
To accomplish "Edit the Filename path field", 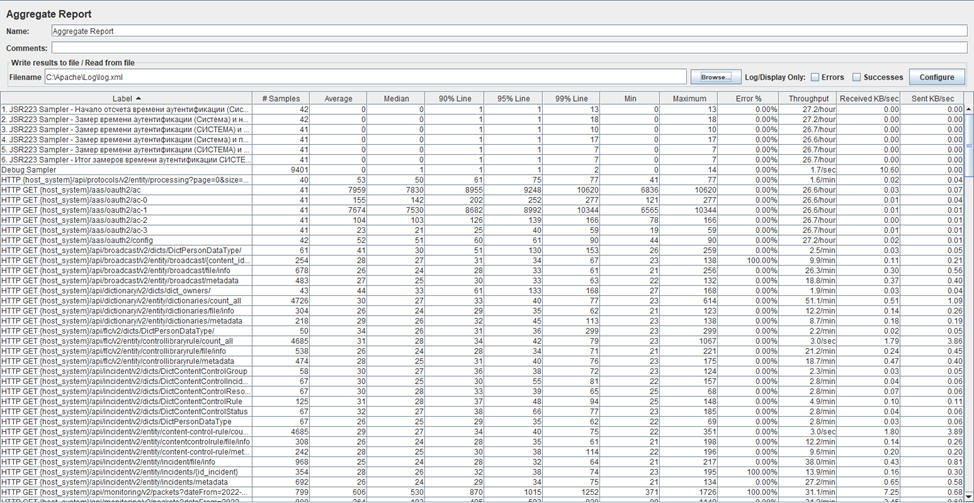I will [x=365, y=77].
